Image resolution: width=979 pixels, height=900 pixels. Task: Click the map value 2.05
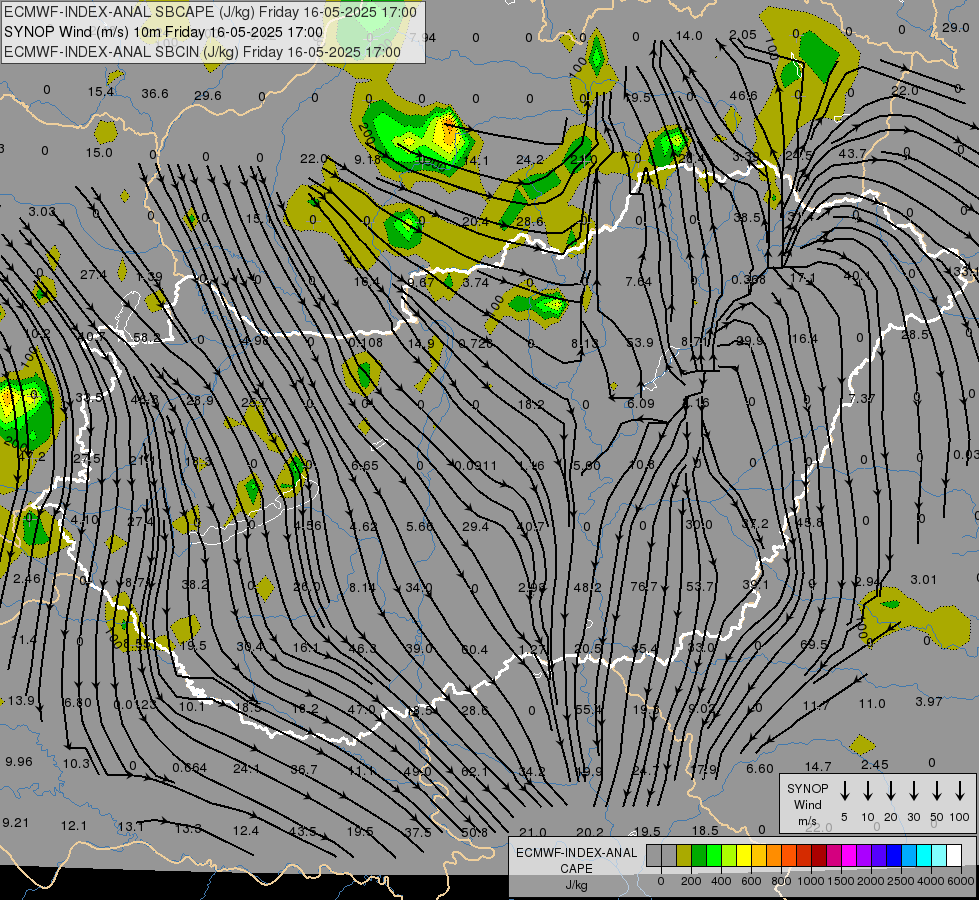point(743,35)
